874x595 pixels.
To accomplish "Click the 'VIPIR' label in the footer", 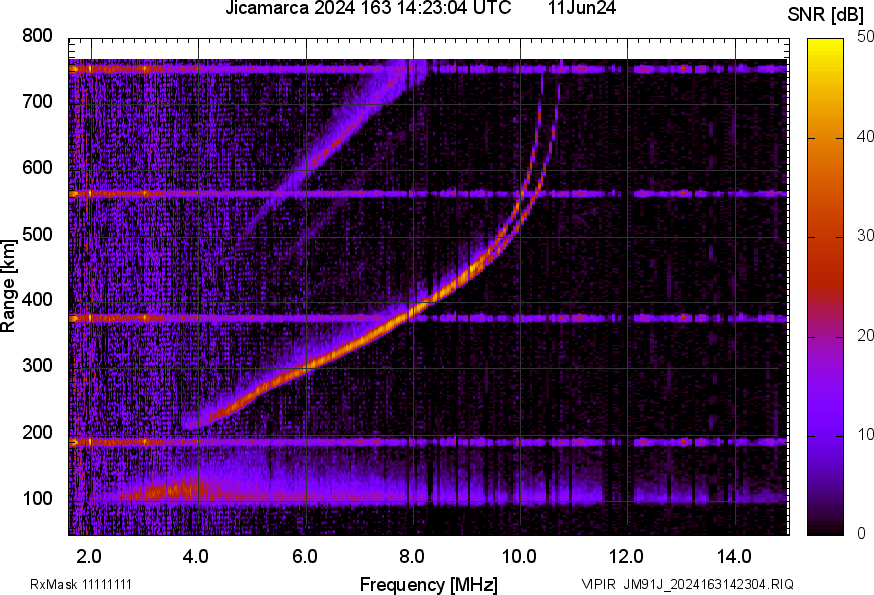I will (x=599, y=585).
